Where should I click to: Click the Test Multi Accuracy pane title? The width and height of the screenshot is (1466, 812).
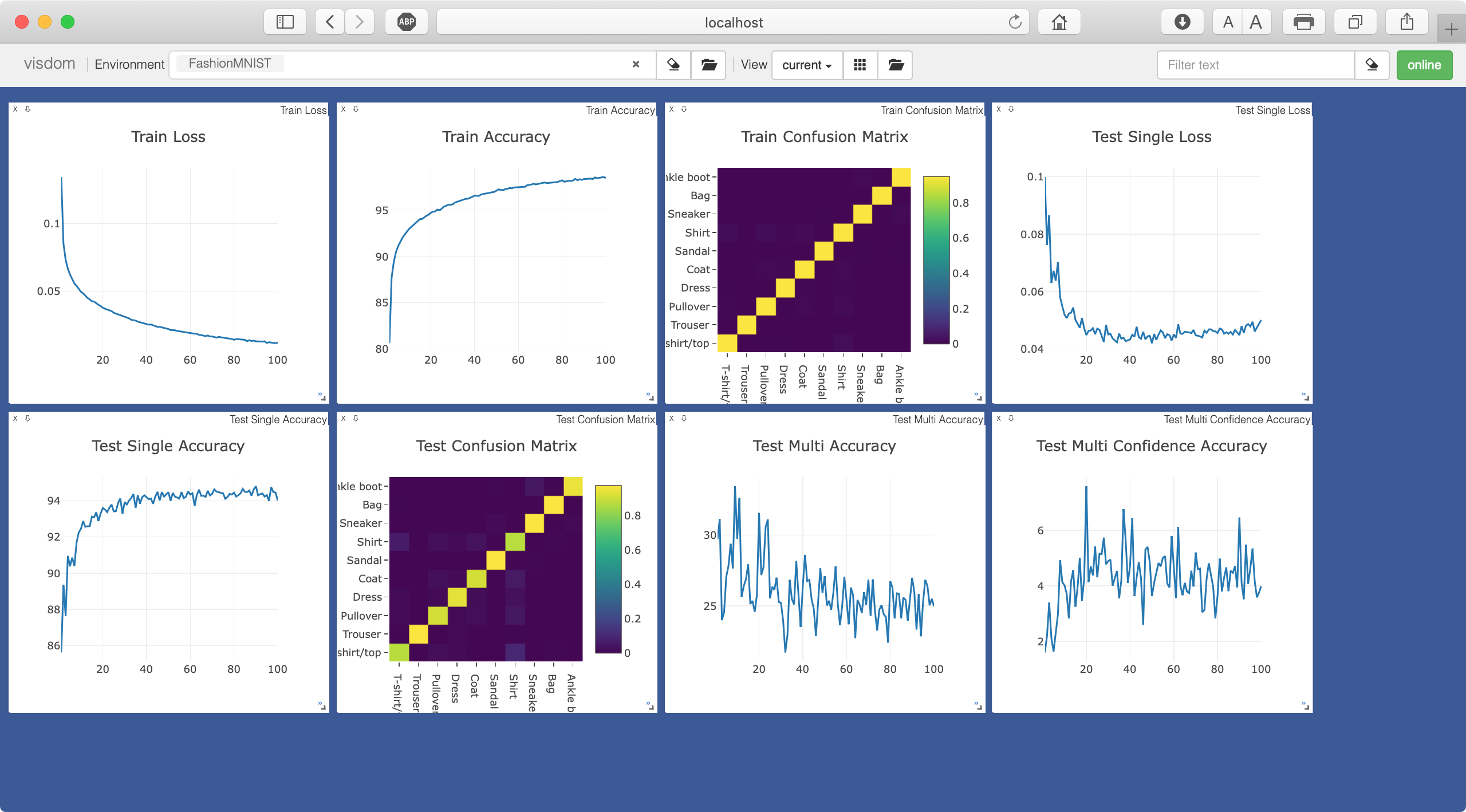tap(937, 419)
